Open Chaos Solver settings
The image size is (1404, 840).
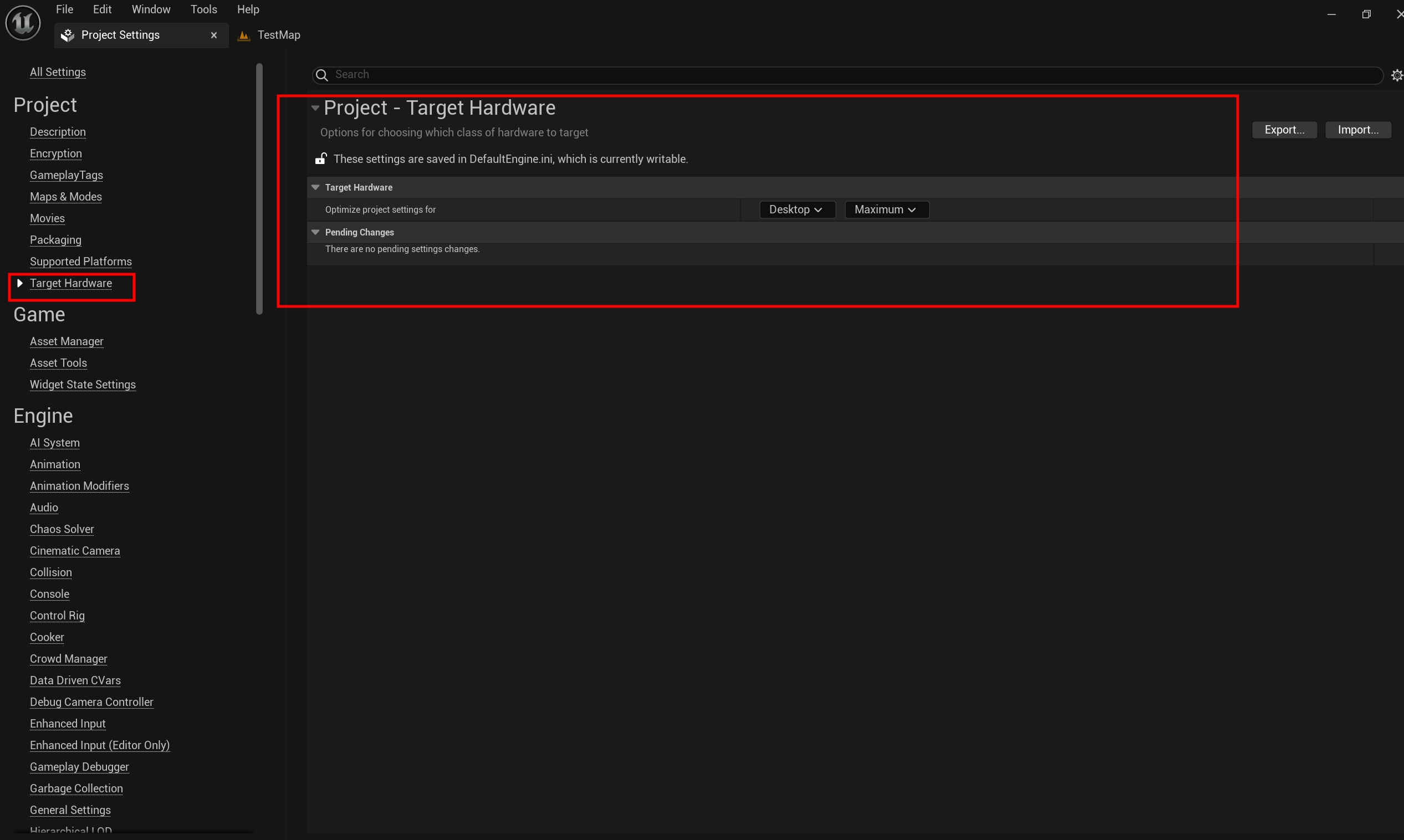click(62, 529)
